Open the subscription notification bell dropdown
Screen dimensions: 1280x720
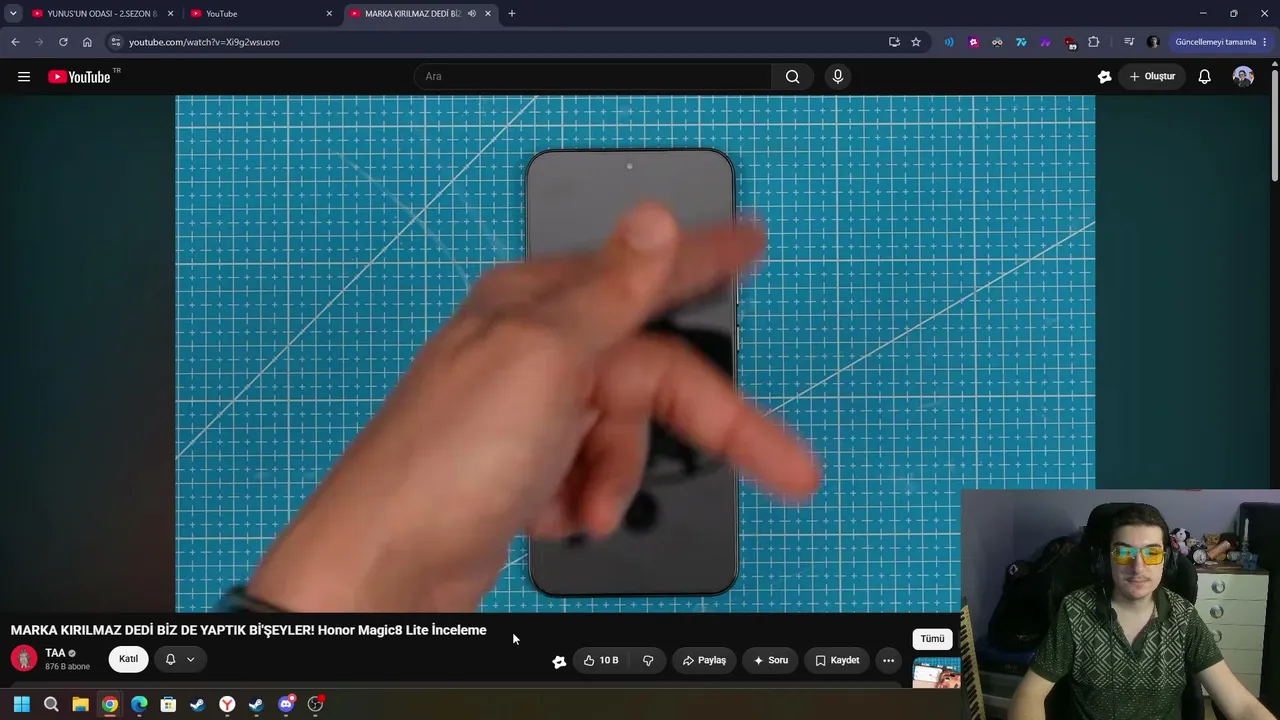point(180,659)
